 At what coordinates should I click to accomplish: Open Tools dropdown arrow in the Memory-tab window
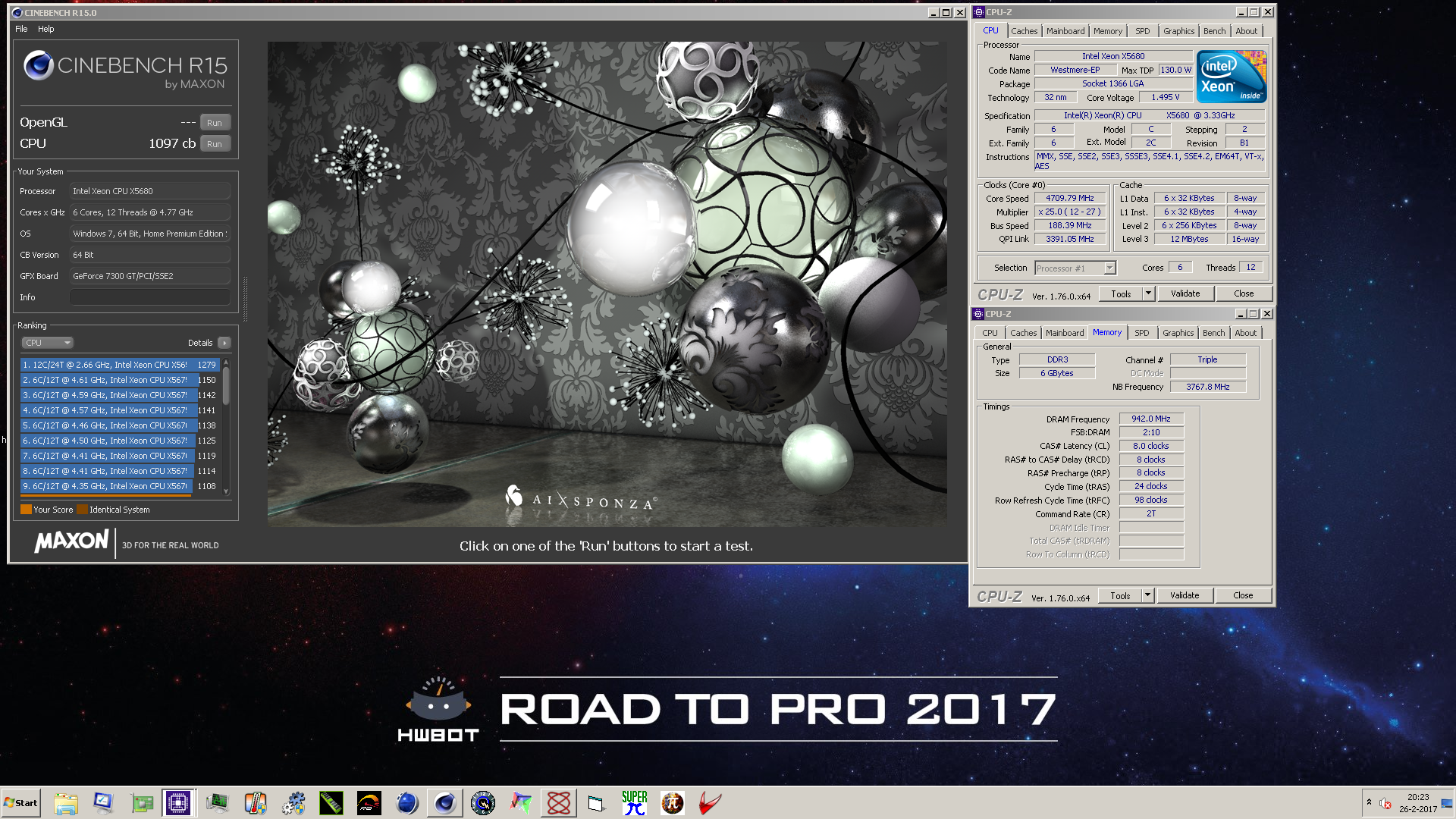pyautogui.click(x=1147, y=595)
